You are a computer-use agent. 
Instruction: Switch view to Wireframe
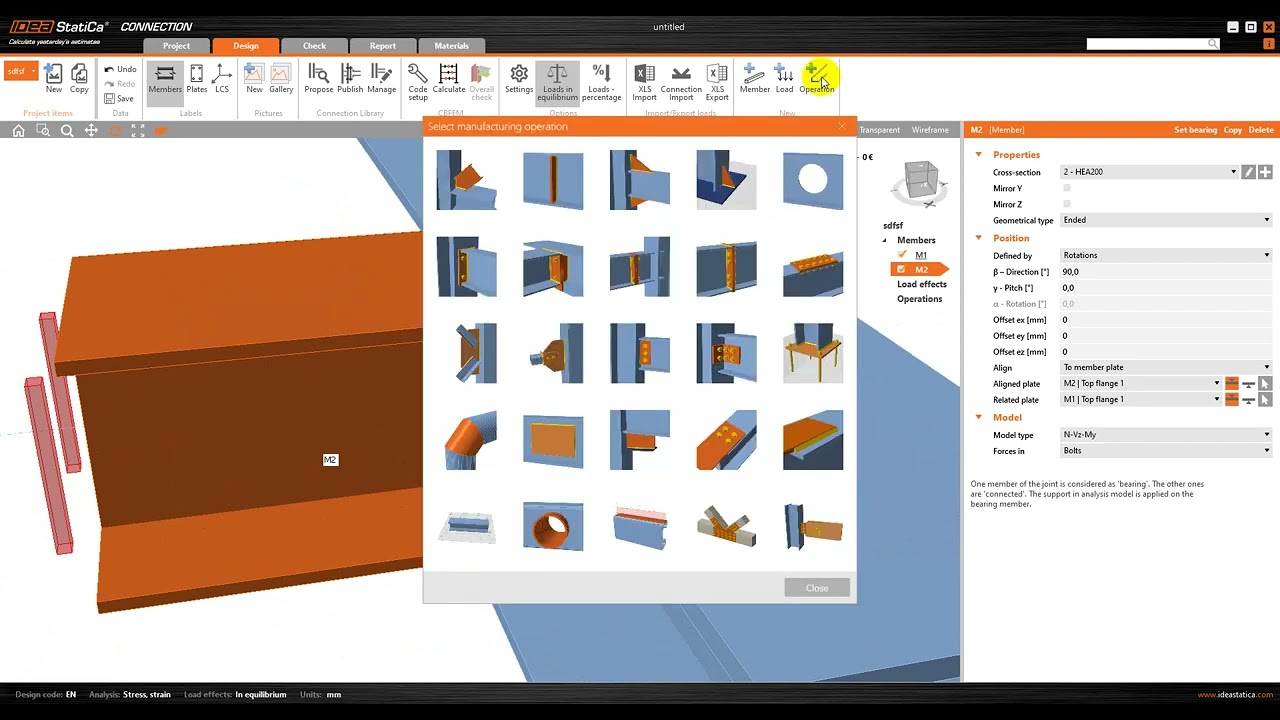930,130
